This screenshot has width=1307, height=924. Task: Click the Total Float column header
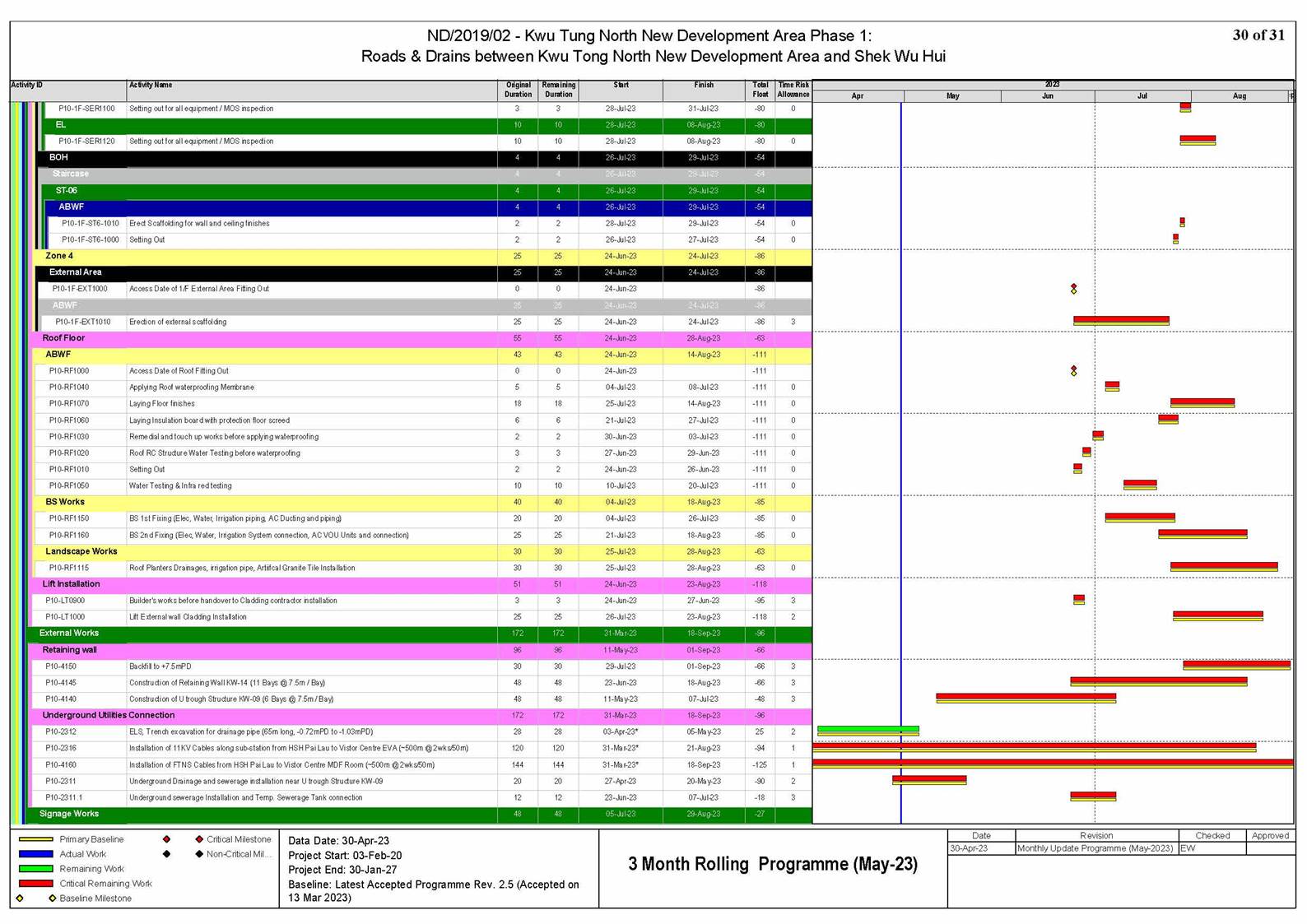[760, 90]
